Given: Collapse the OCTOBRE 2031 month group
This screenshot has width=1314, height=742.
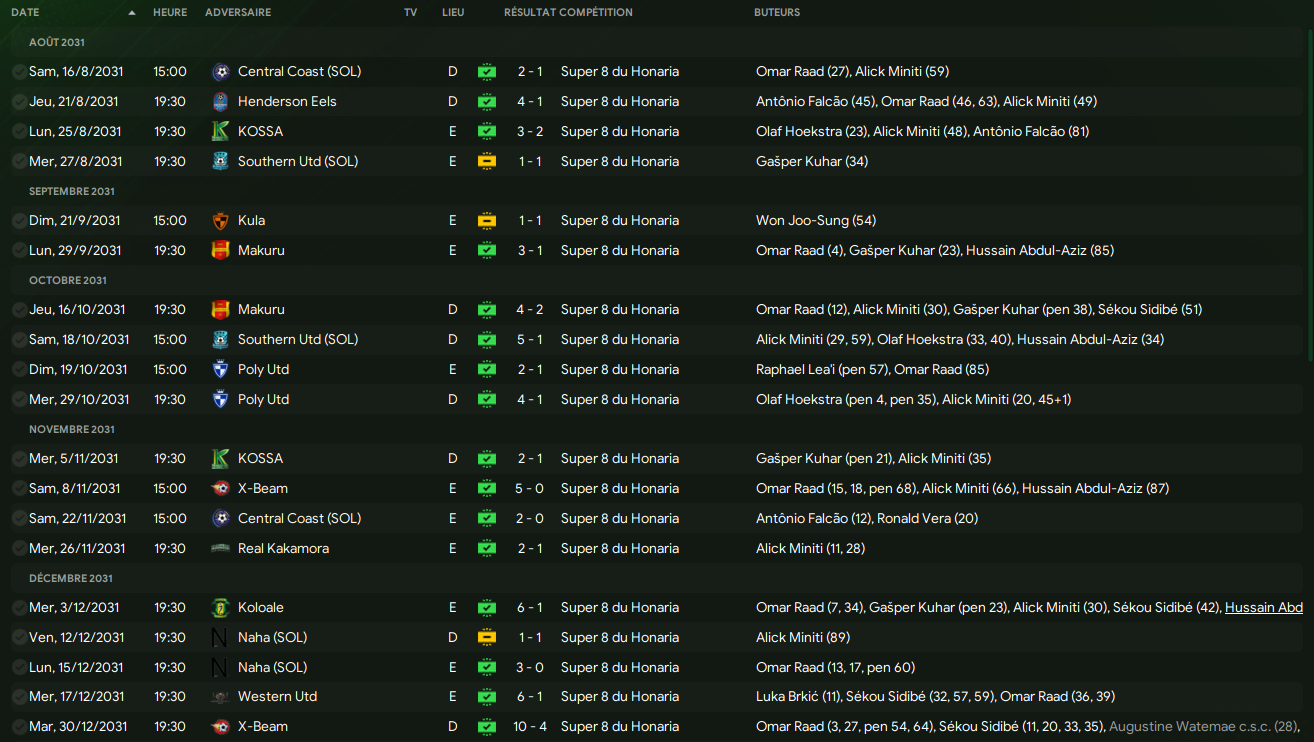Looking at the screenshot, I should 68,280.
